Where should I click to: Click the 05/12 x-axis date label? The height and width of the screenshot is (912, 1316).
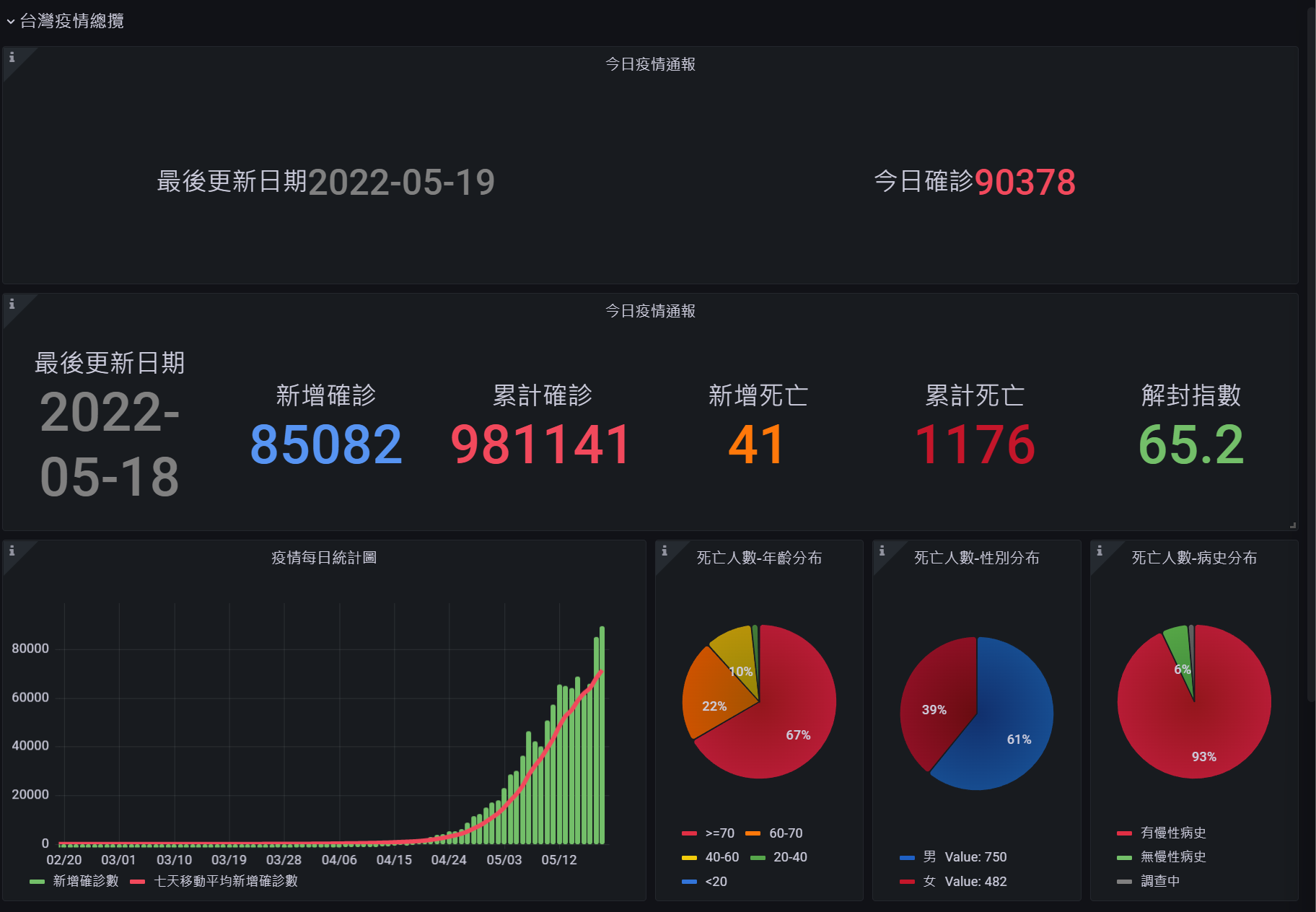coord(559,860)
